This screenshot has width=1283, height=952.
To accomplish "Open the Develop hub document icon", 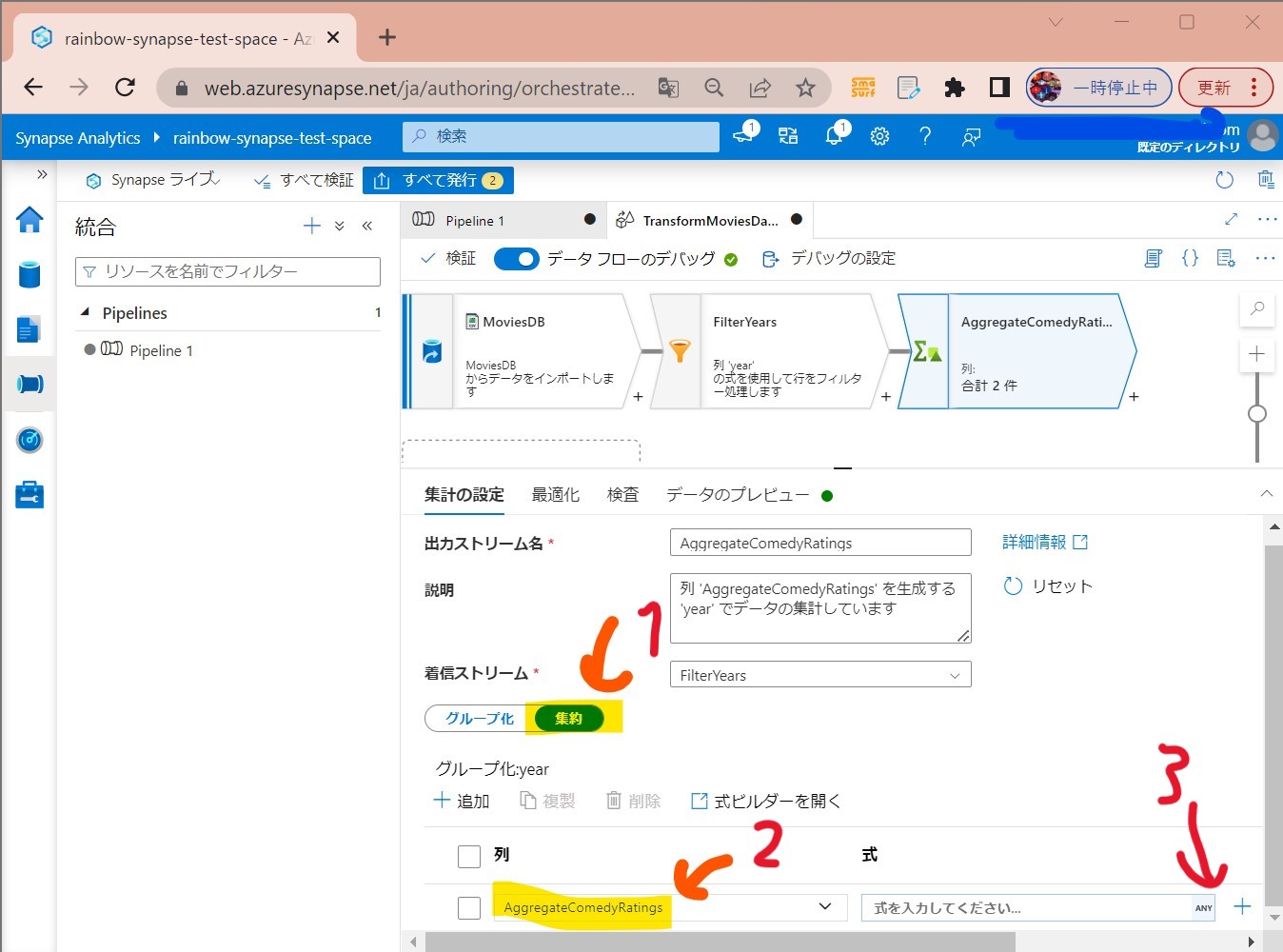I will coord(30,329).
